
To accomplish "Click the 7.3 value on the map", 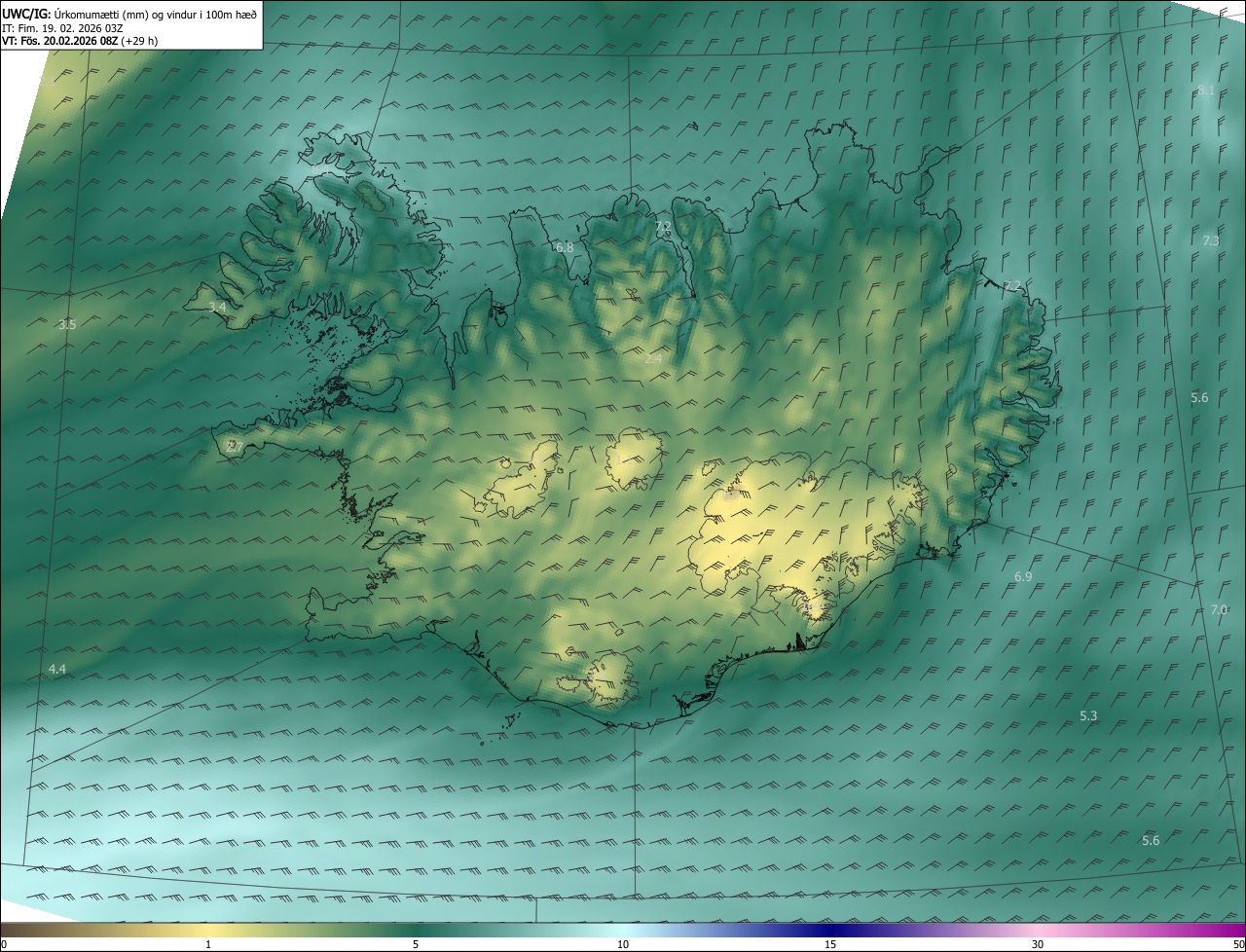I will [1210, 240].
